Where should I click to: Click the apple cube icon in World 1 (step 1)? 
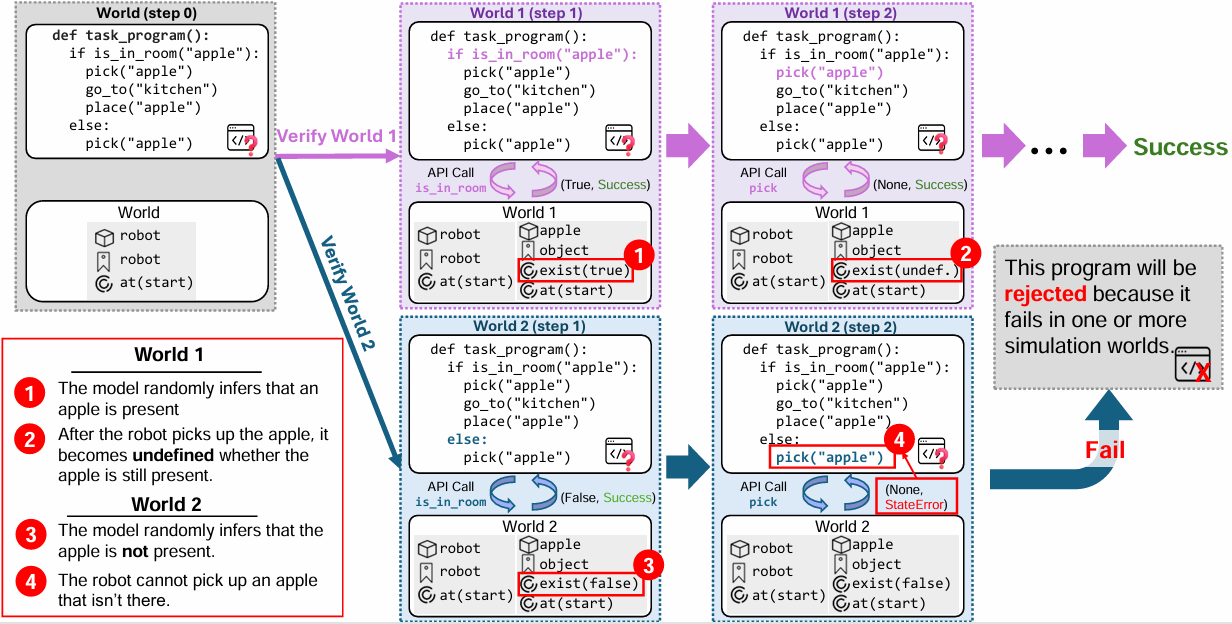(529, 231)
